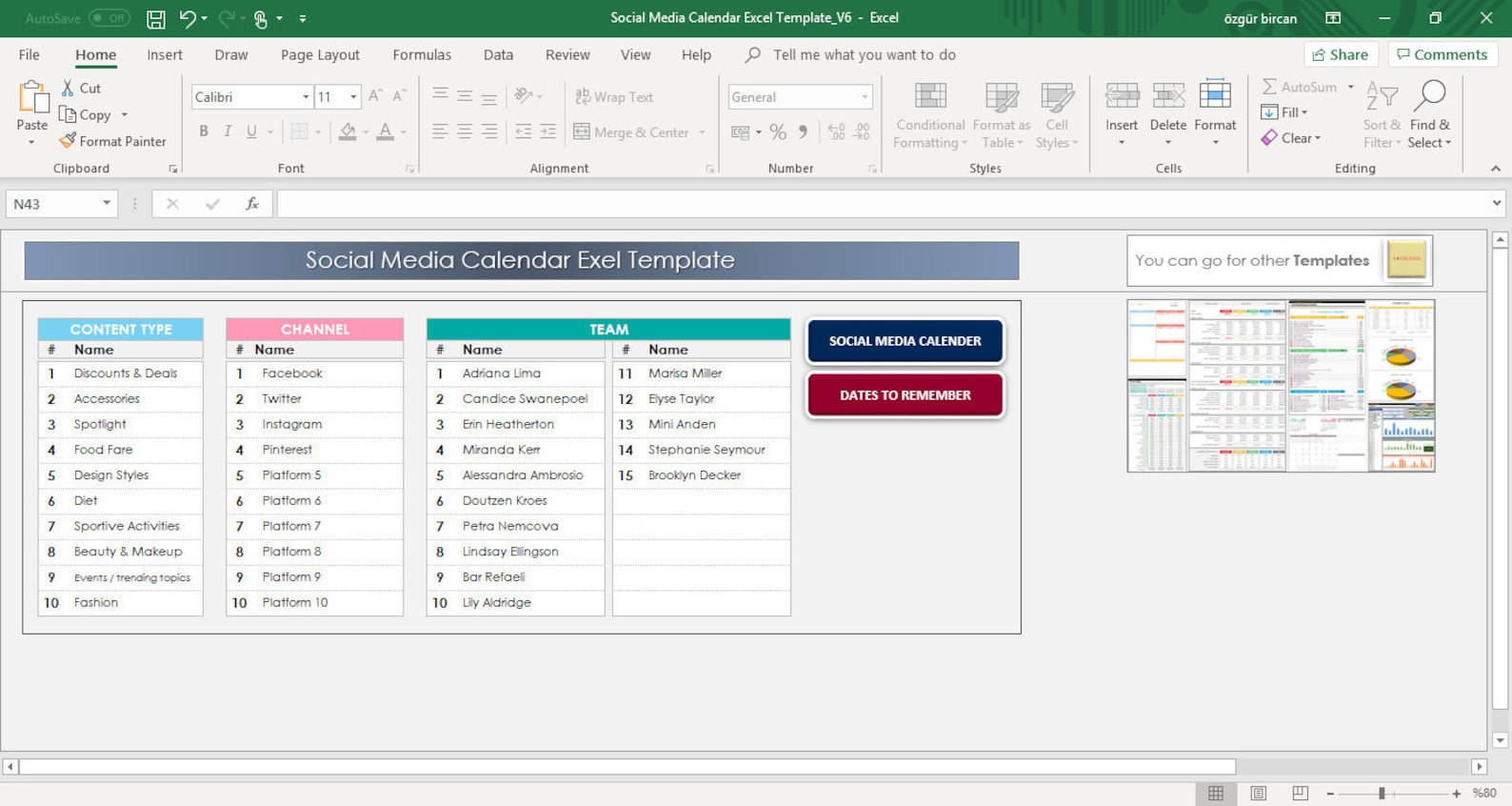Click DATES TO REMEMBER button

905,395
